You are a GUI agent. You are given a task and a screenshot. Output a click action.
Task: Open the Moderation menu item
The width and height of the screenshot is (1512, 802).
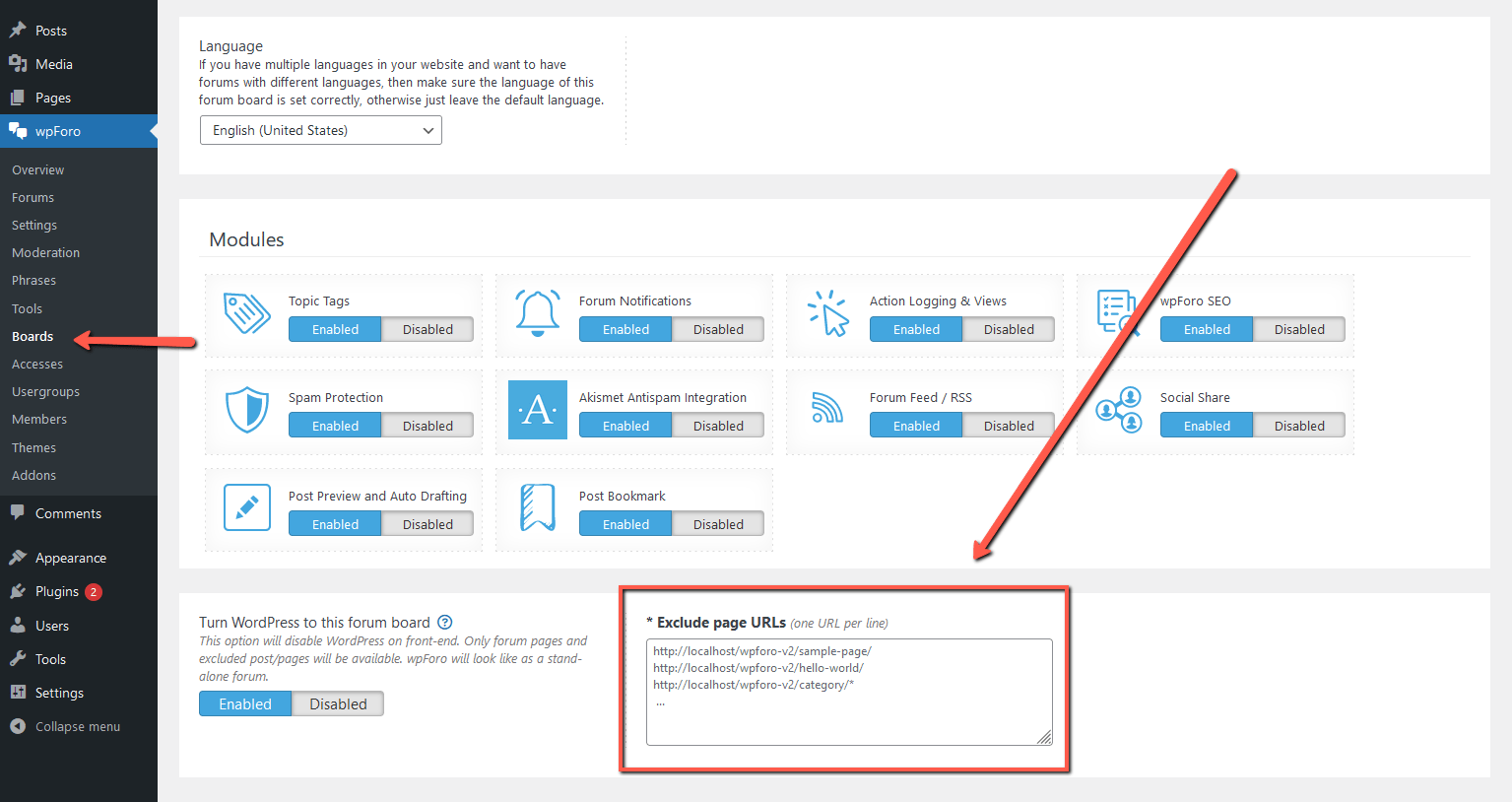coord(45,252)
